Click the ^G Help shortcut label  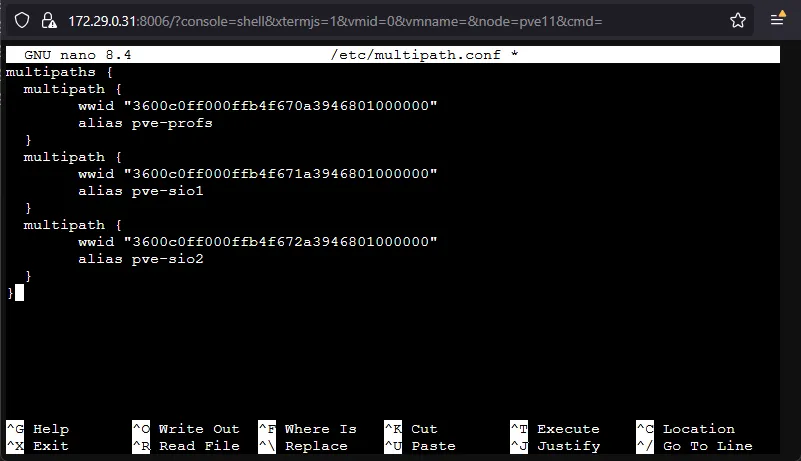tap(38, 429)
